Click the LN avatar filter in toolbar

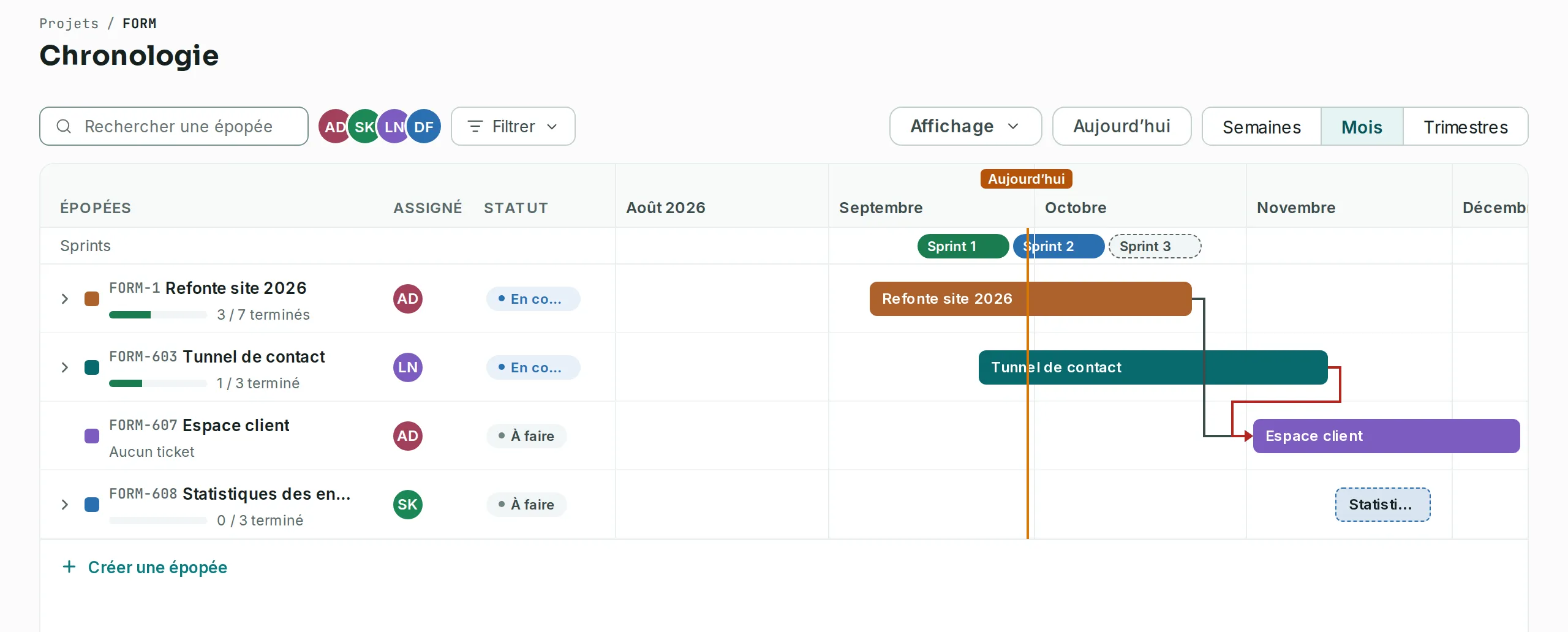(x=394, y=127)
